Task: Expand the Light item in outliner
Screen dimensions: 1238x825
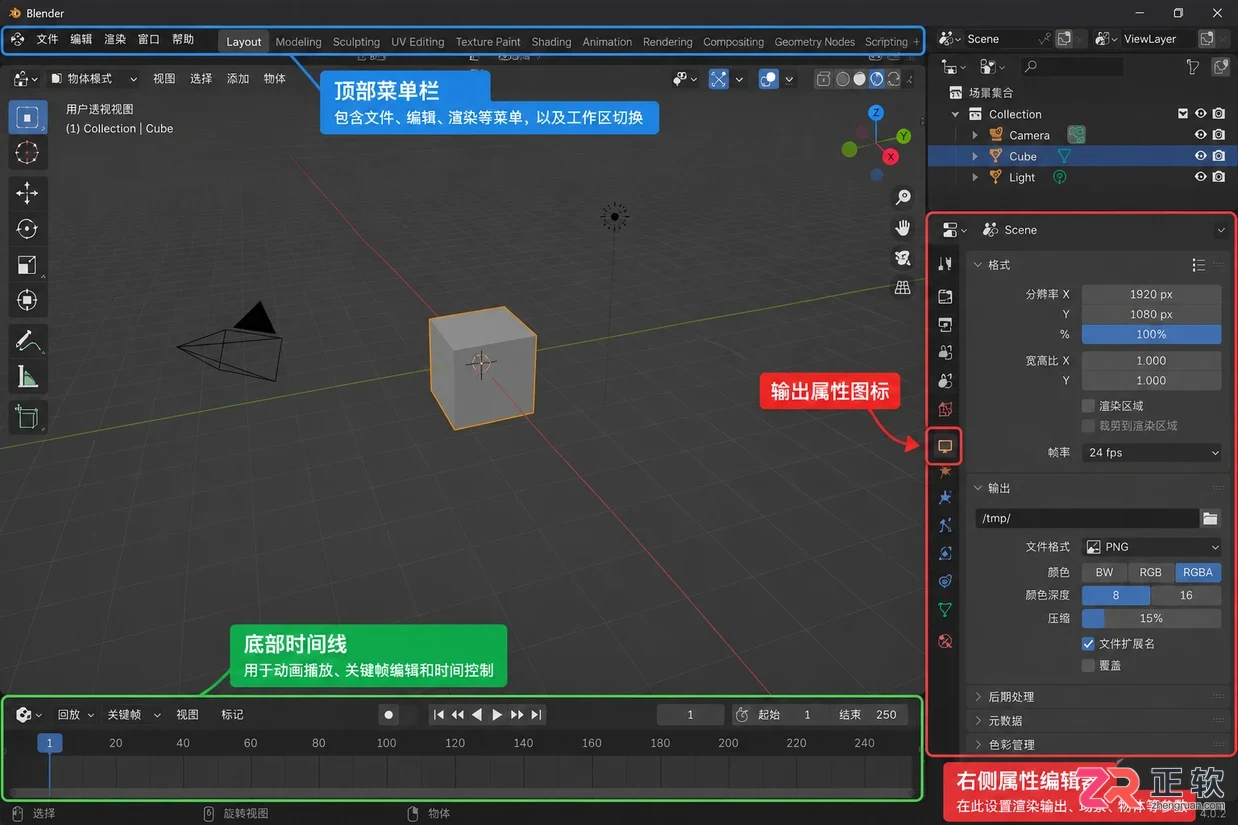Action: [x=975, y=177]
